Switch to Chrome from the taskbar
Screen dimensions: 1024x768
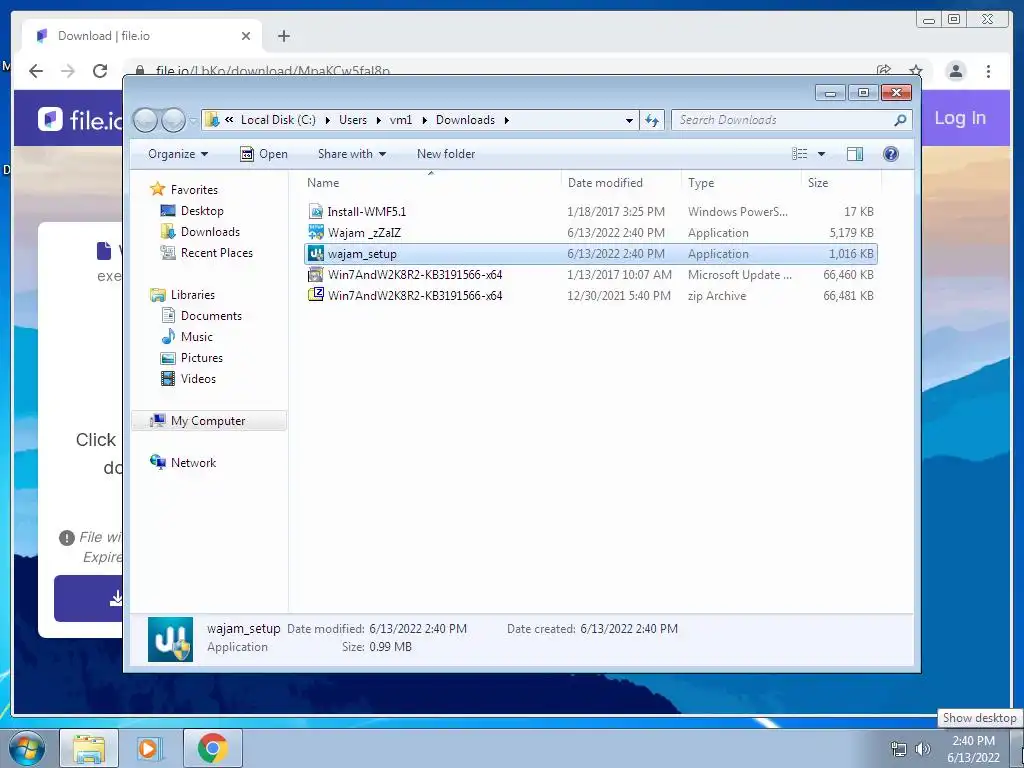click(x=212, y=748)
